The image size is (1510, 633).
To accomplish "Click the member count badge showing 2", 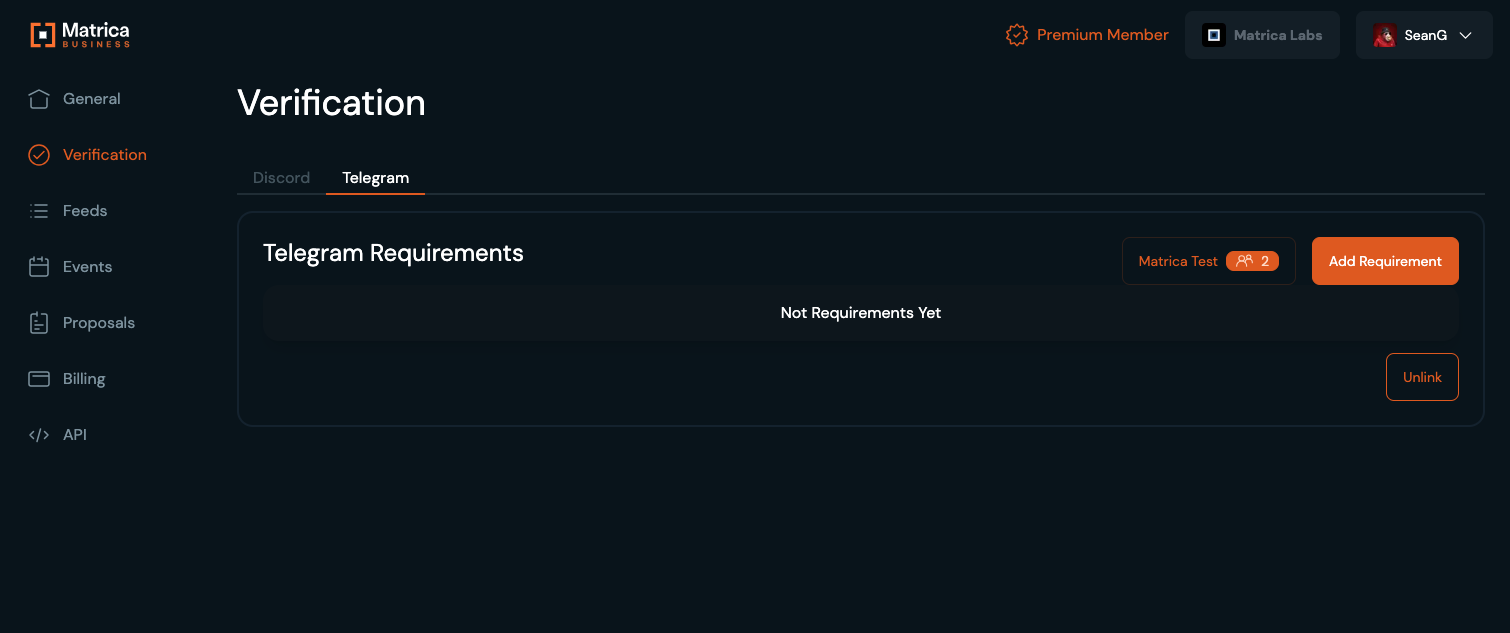I will [1252, 261].
